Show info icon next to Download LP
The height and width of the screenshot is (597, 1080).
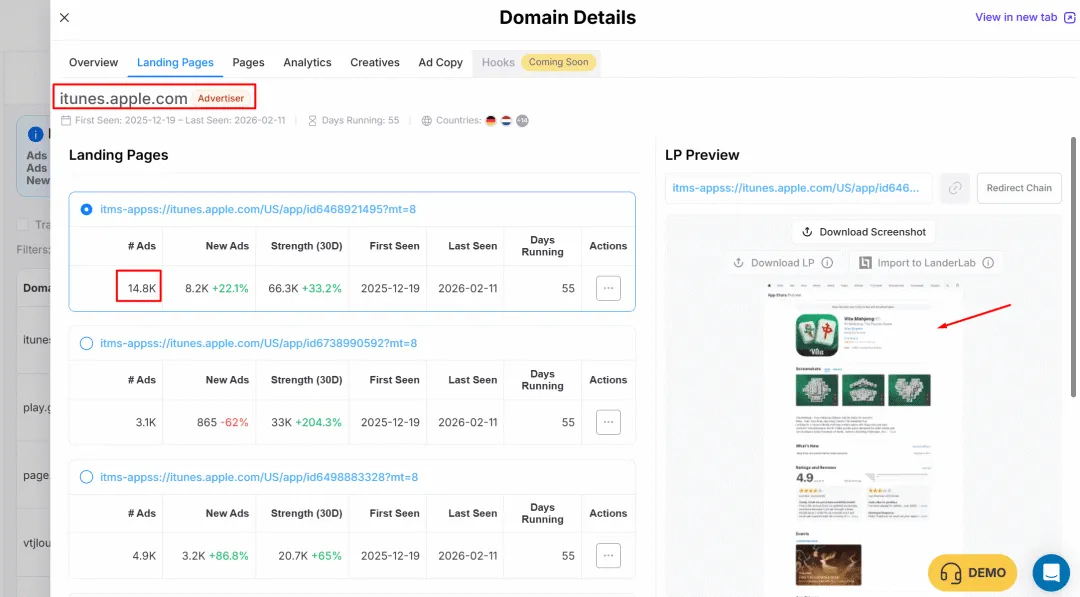[827, 262]
